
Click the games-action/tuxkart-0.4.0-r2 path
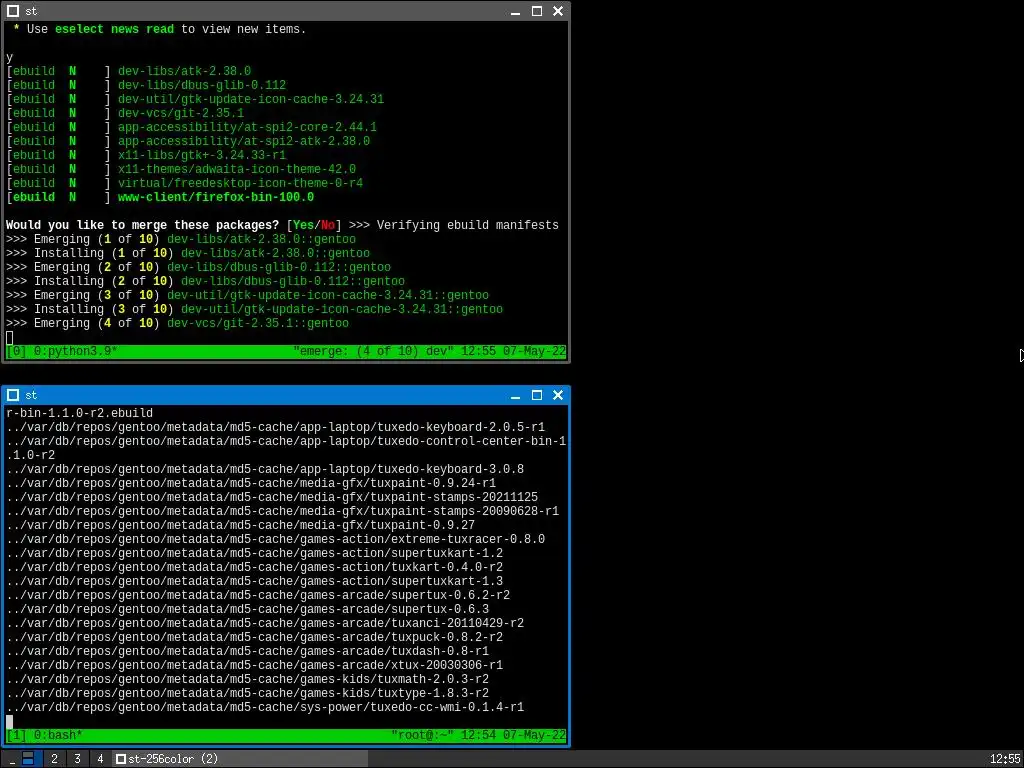[x=255, y=568]
